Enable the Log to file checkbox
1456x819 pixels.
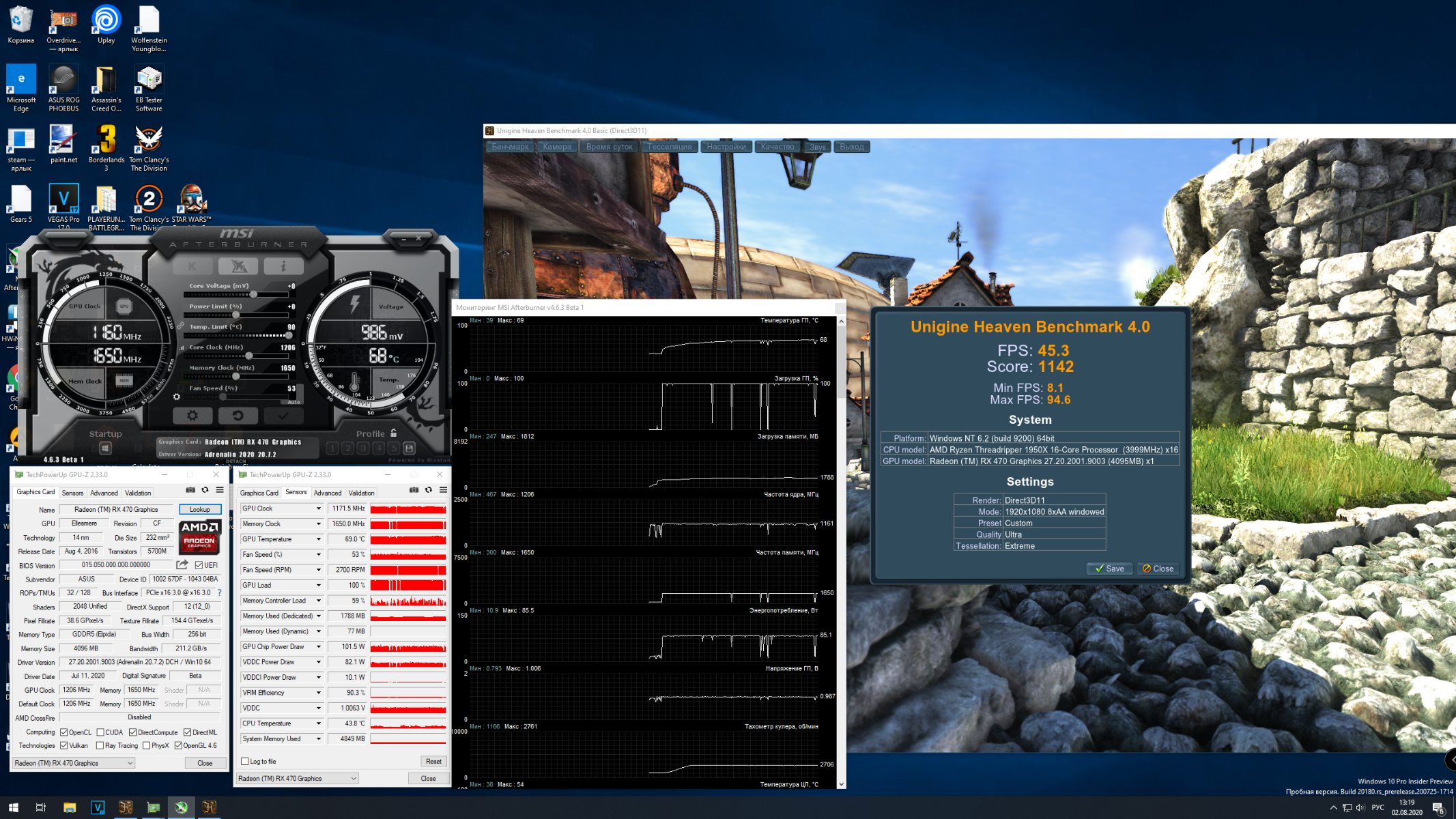pos(245,761)
